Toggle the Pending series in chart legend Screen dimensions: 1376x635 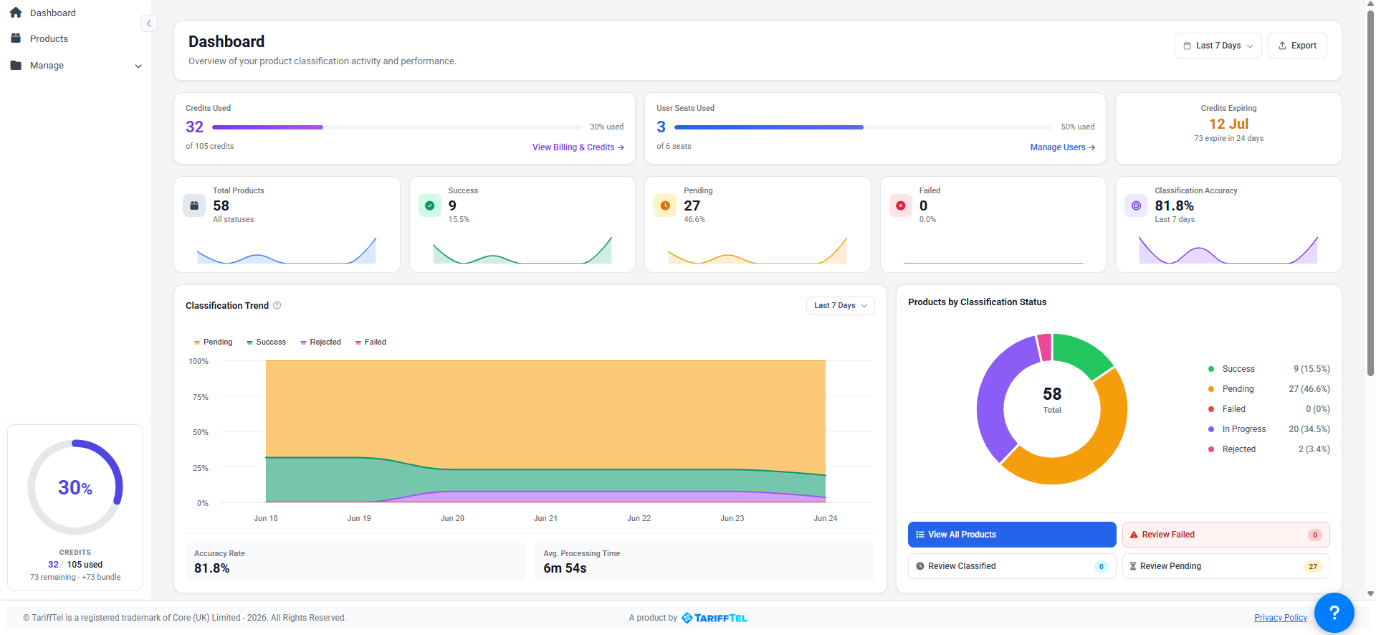pyautogui.click(x=213, y=342)
